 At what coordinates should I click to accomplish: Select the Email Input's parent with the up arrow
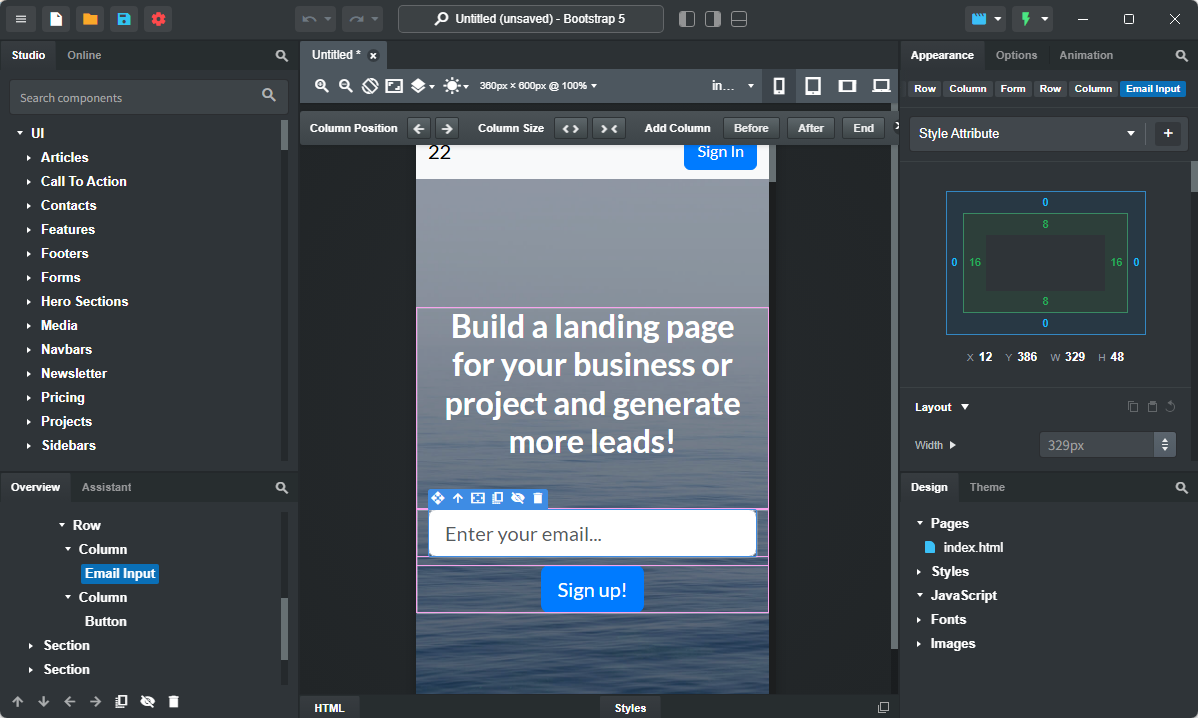[x=458, y=498]
